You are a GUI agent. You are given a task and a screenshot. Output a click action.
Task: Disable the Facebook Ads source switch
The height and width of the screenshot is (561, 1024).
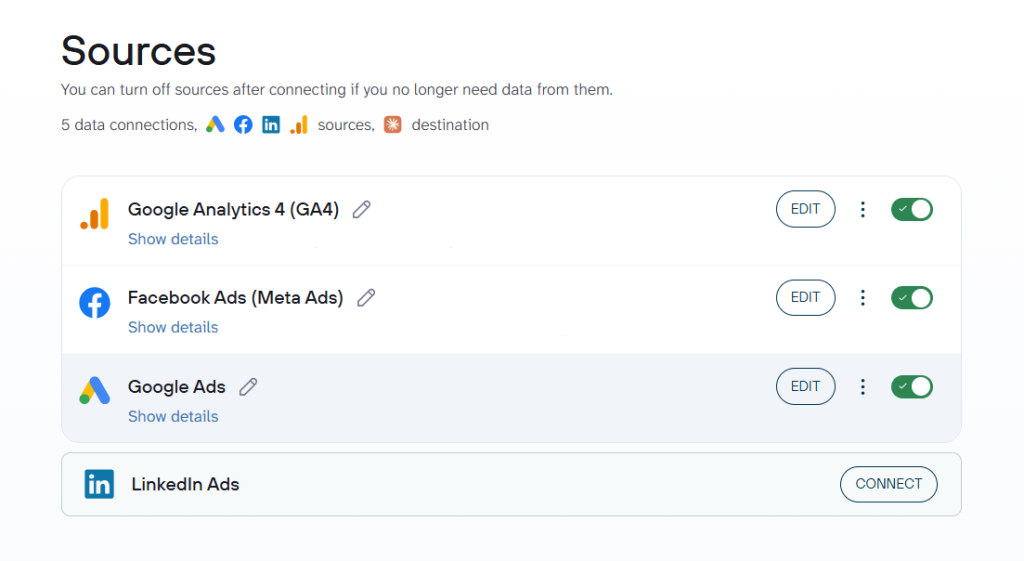point(912,298)
